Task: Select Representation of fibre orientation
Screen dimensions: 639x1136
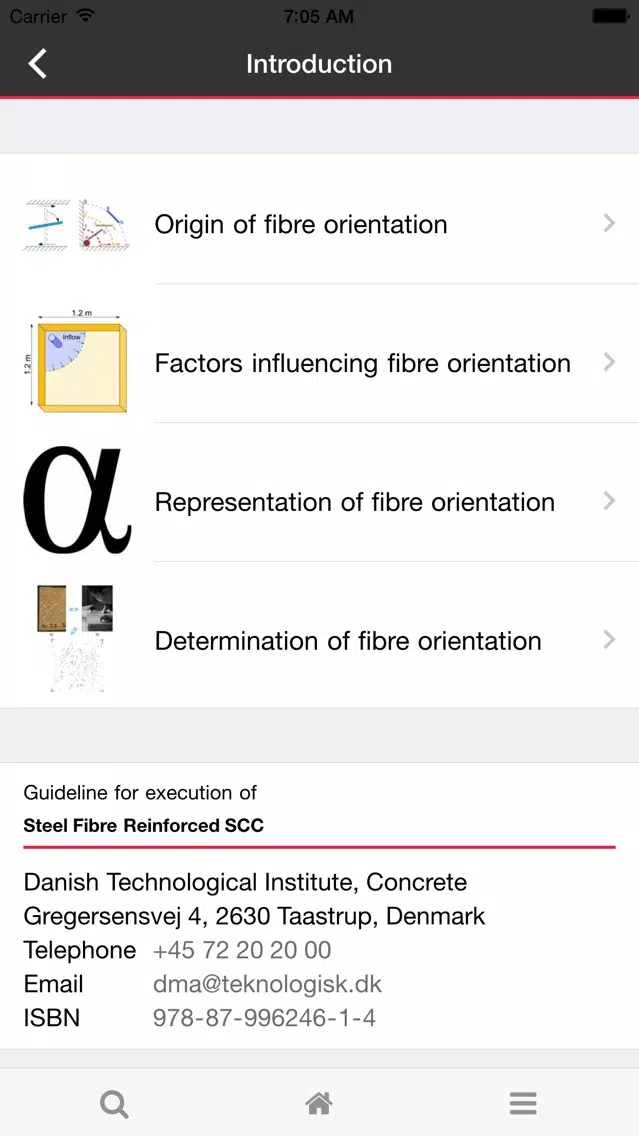Action: tap(320, 501)
